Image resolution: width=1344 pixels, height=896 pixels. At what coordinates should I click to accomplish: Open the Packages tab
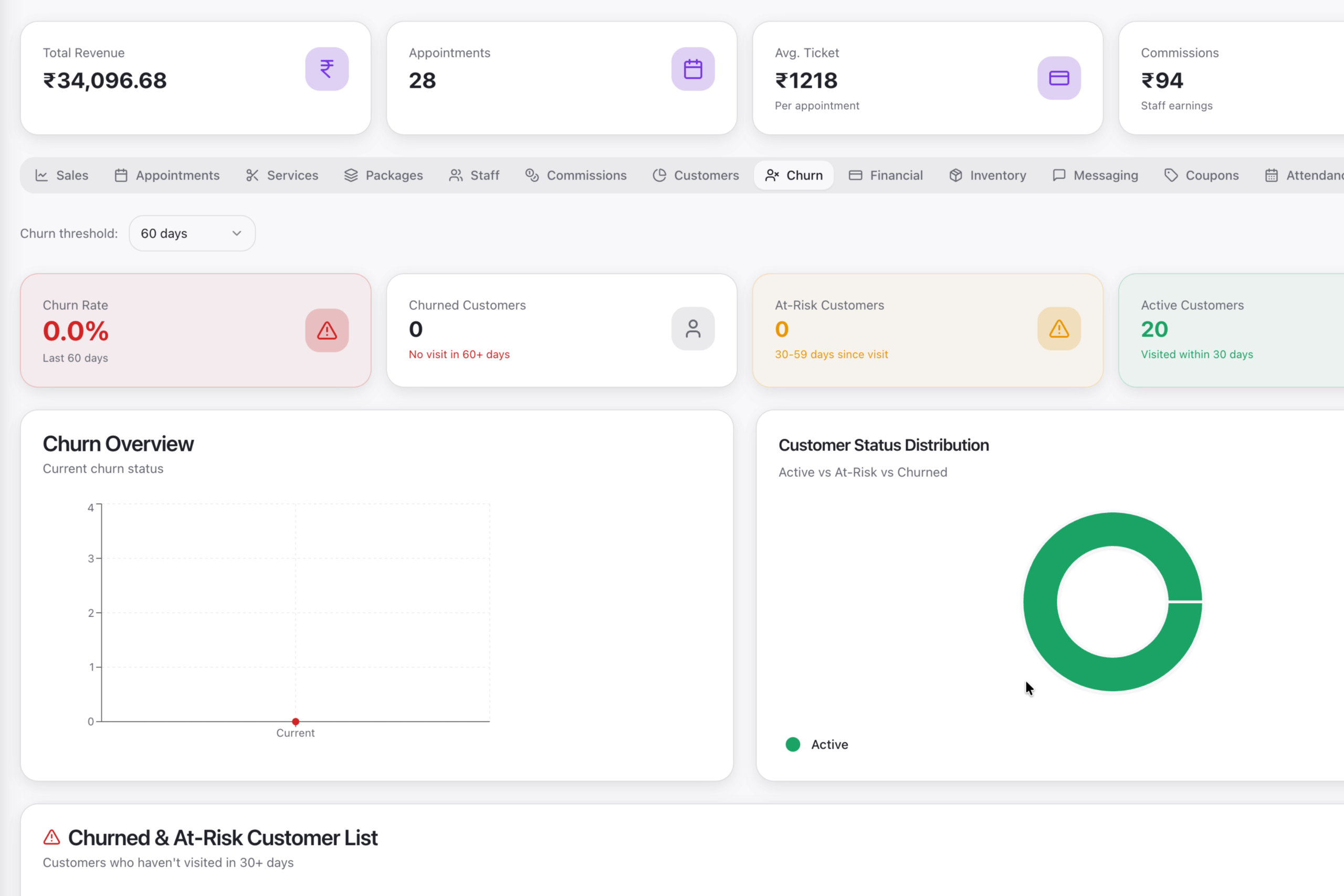(383, 175)
